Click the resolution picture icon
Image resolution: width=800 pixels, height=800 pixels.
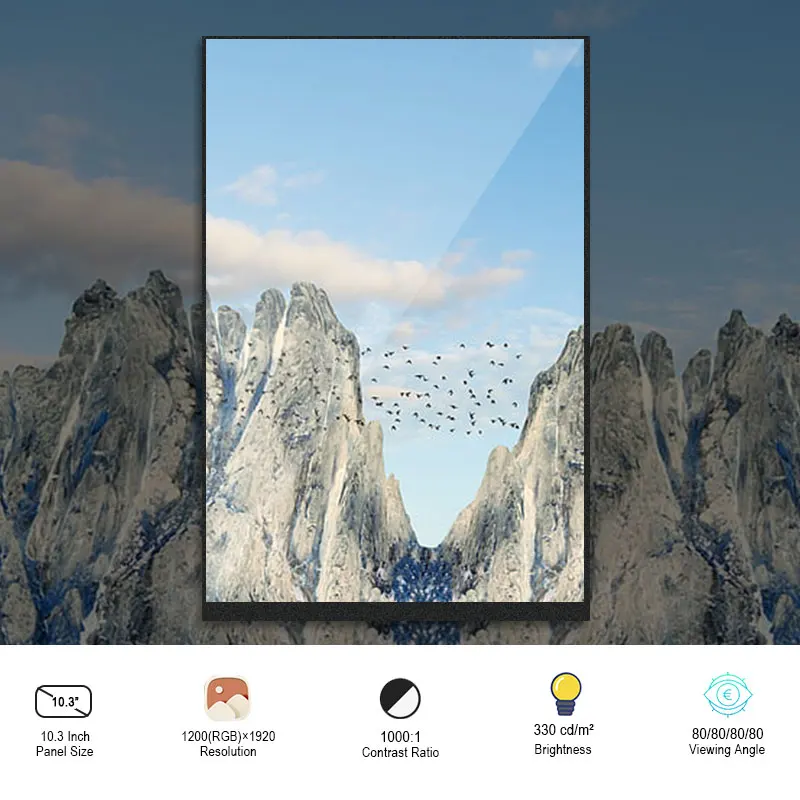point(227,698)
